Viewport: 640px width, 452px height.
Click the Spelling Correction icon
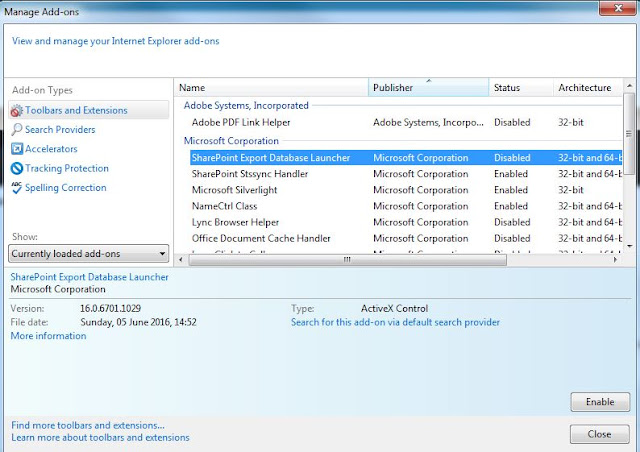17,187
